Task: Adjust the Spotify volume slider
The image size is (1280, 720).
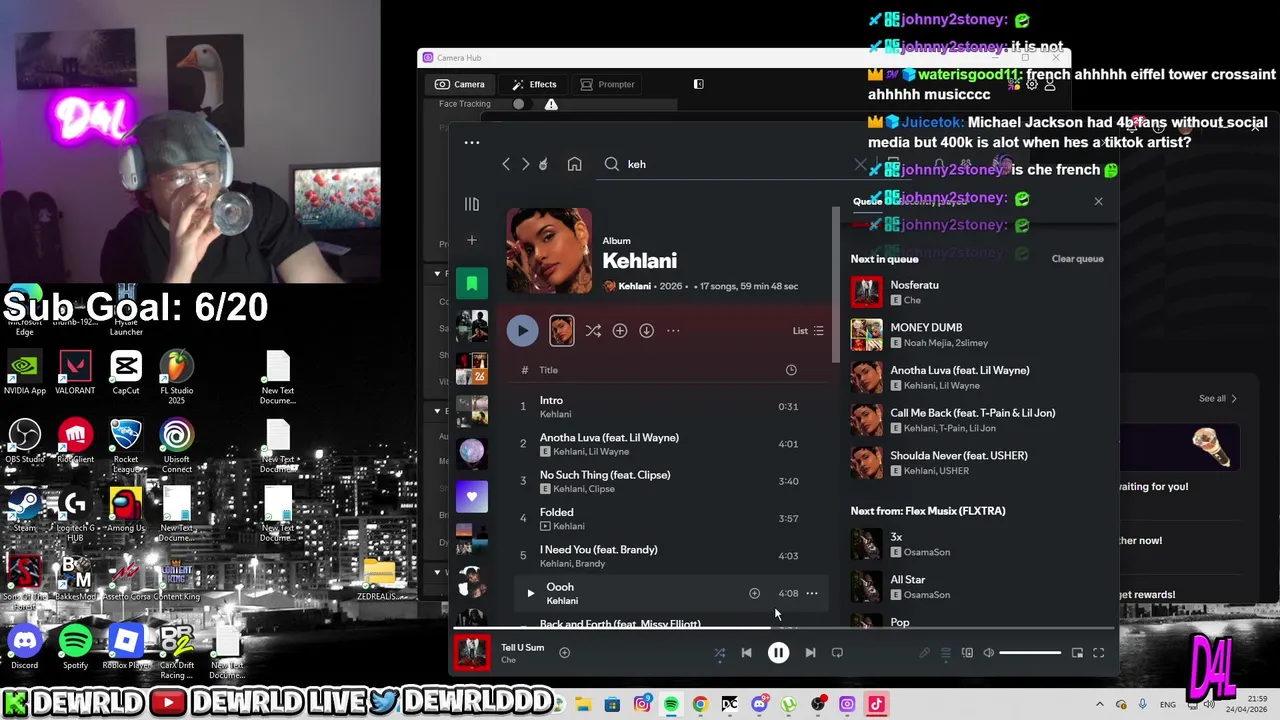Action: tap(1030, 653)
